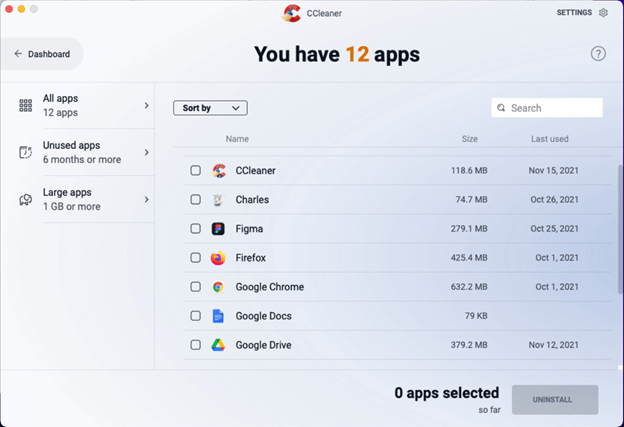624x427 pixels.
Task: Check the Firefox checkbox
Action: [x=195, y=258]
